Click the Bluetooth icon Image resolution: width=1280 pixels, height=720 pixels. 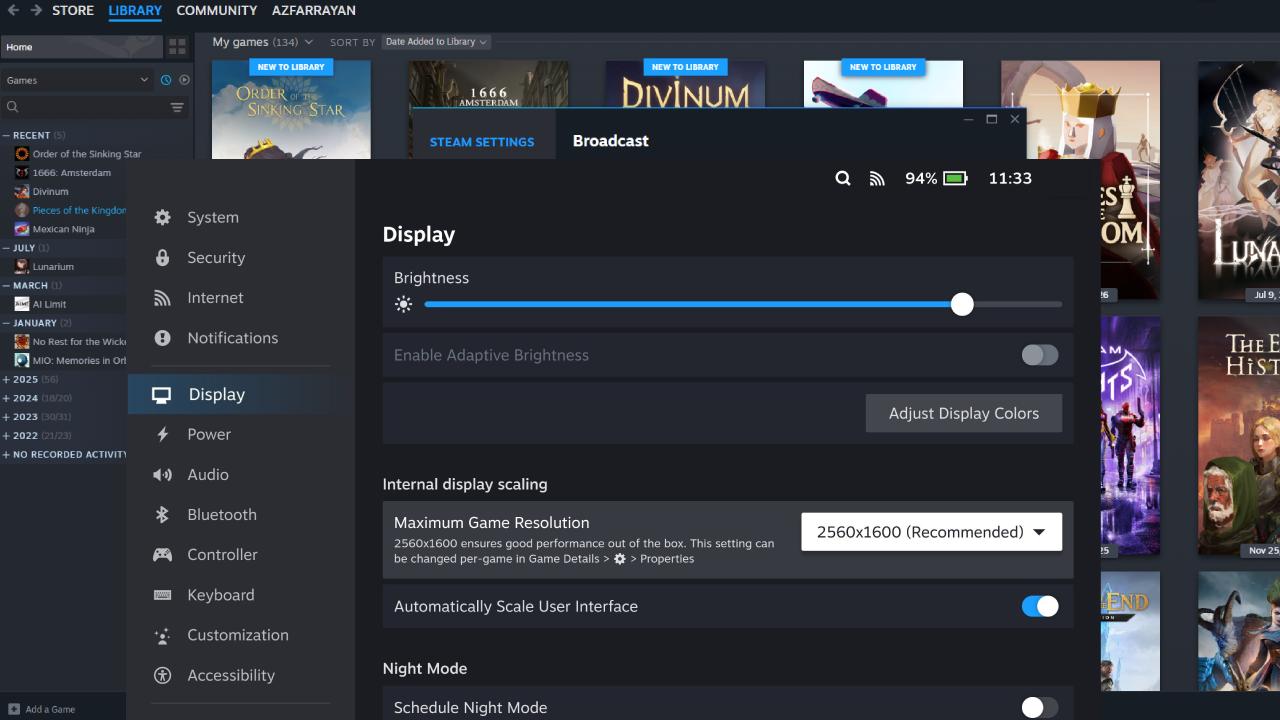[x=162, y=514]
